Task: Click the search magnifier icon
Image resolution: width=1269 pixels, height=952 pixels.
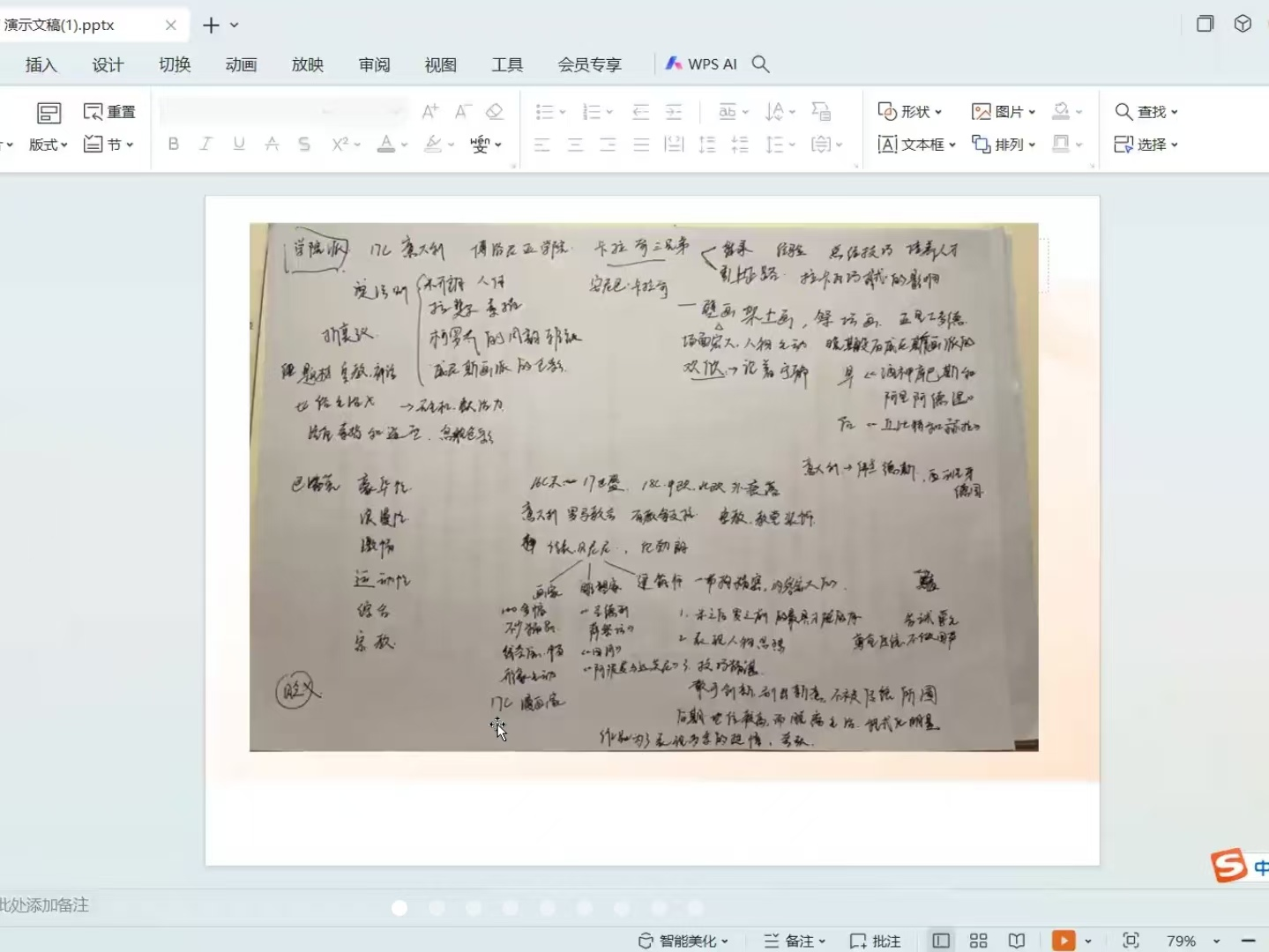Action: [x=761, y=64]
